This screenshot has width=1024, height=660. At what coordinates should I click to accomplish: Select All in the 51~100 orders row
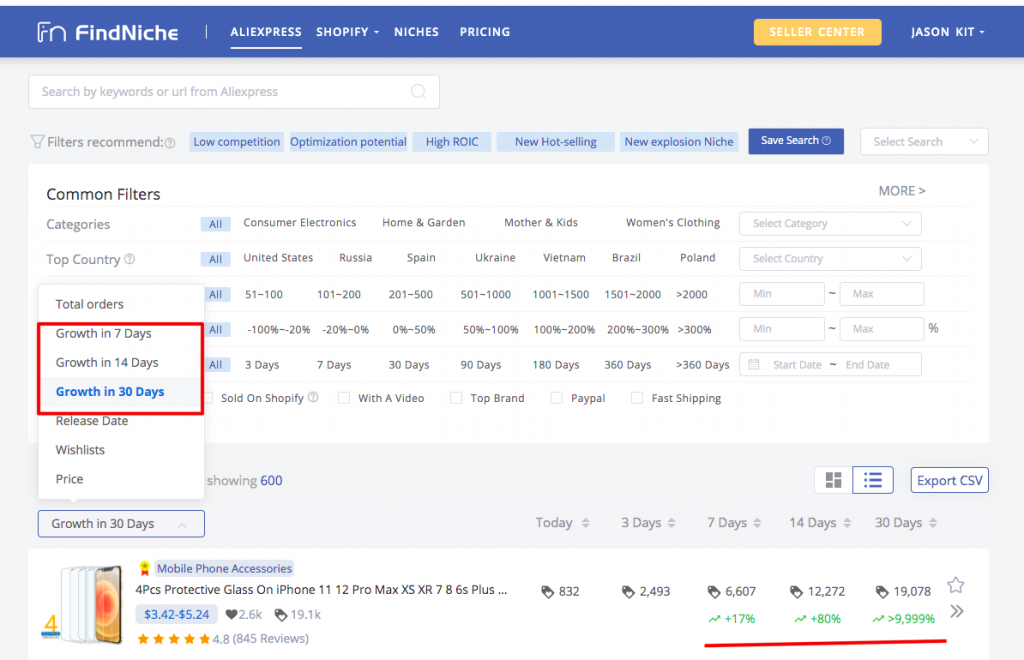[216, 294]
